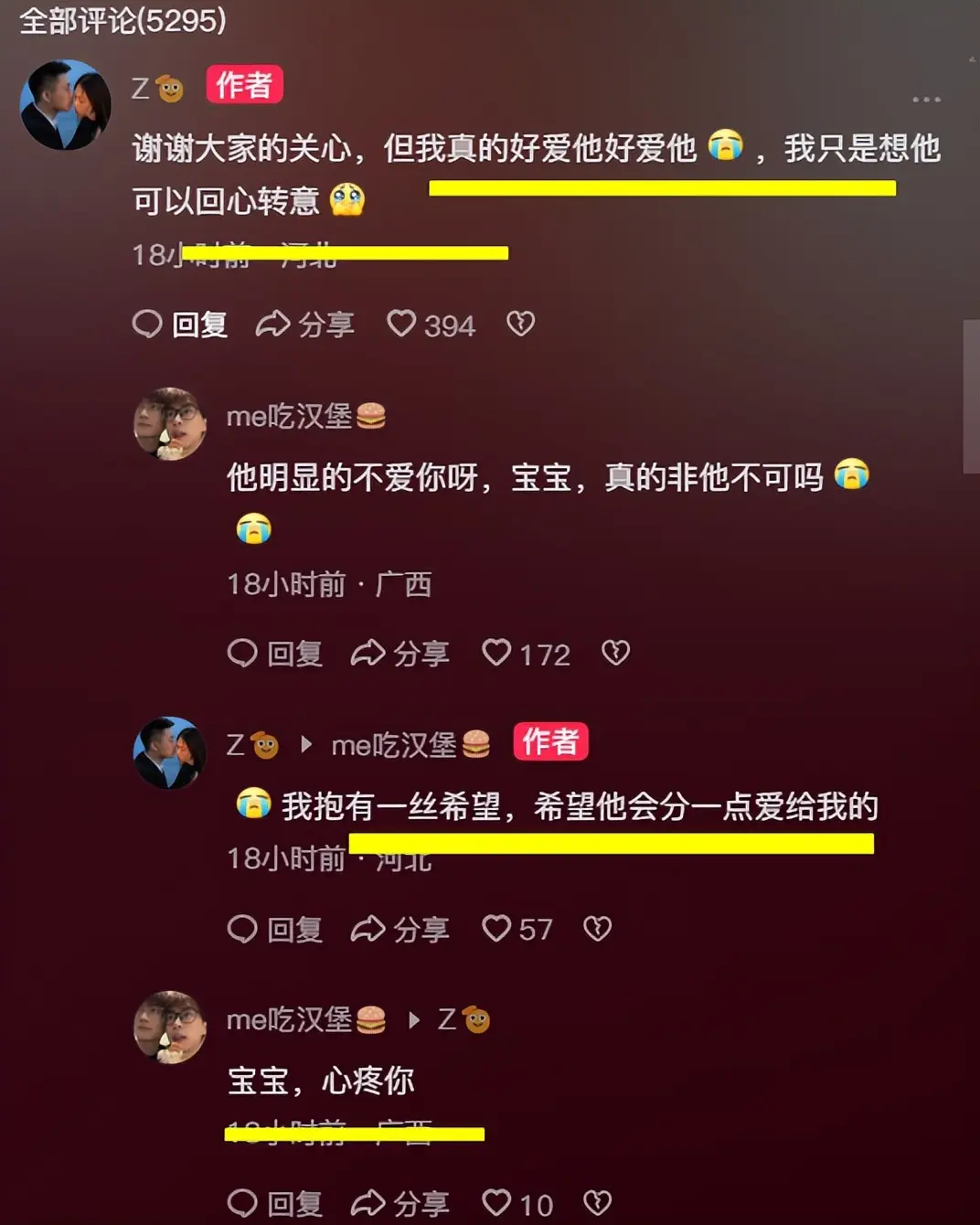
Task: Like the bottom comment with 10 likes
Action: (517, 1204)
